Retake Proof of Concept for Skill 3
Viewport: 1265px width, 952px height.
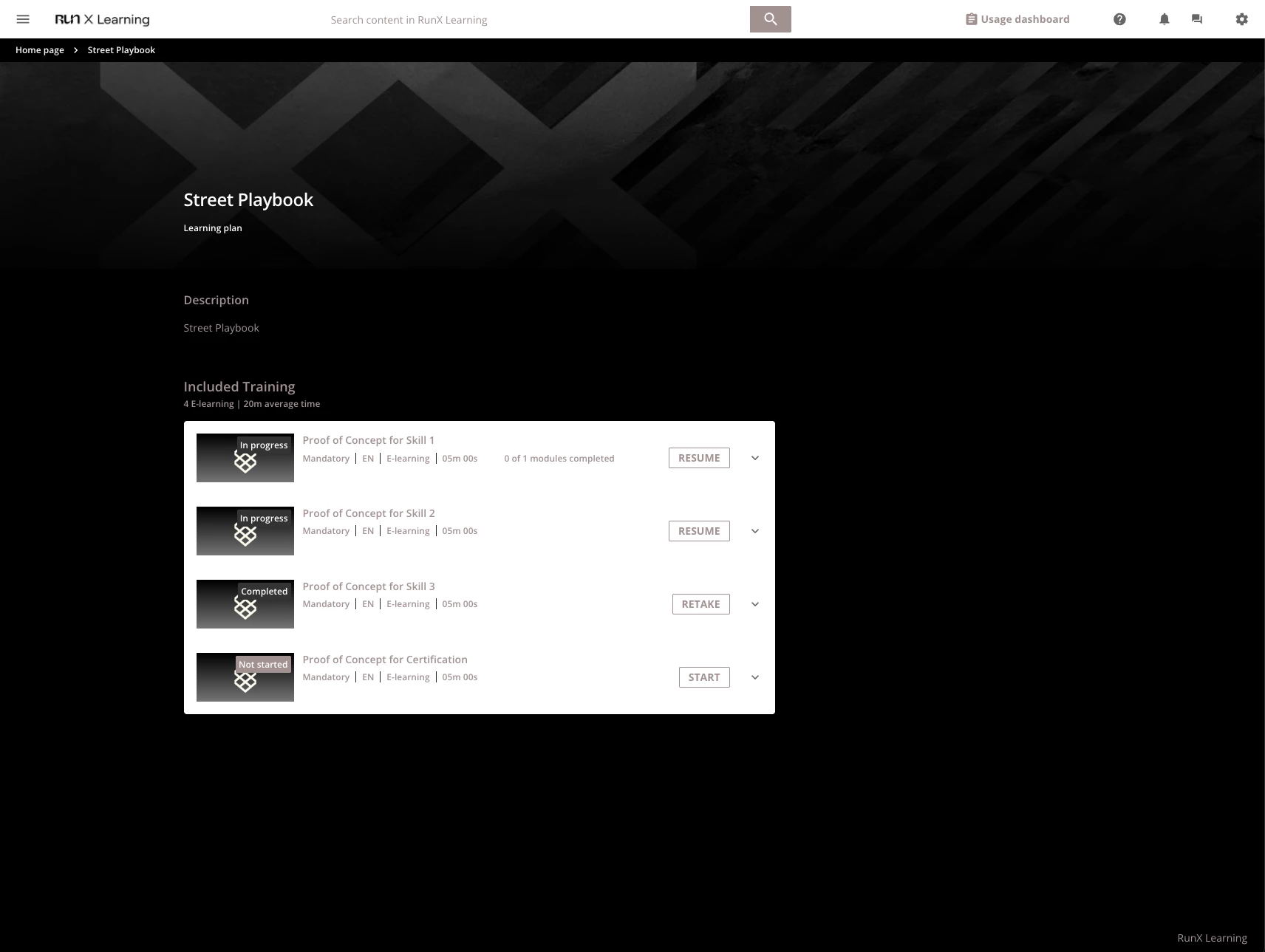700,604
